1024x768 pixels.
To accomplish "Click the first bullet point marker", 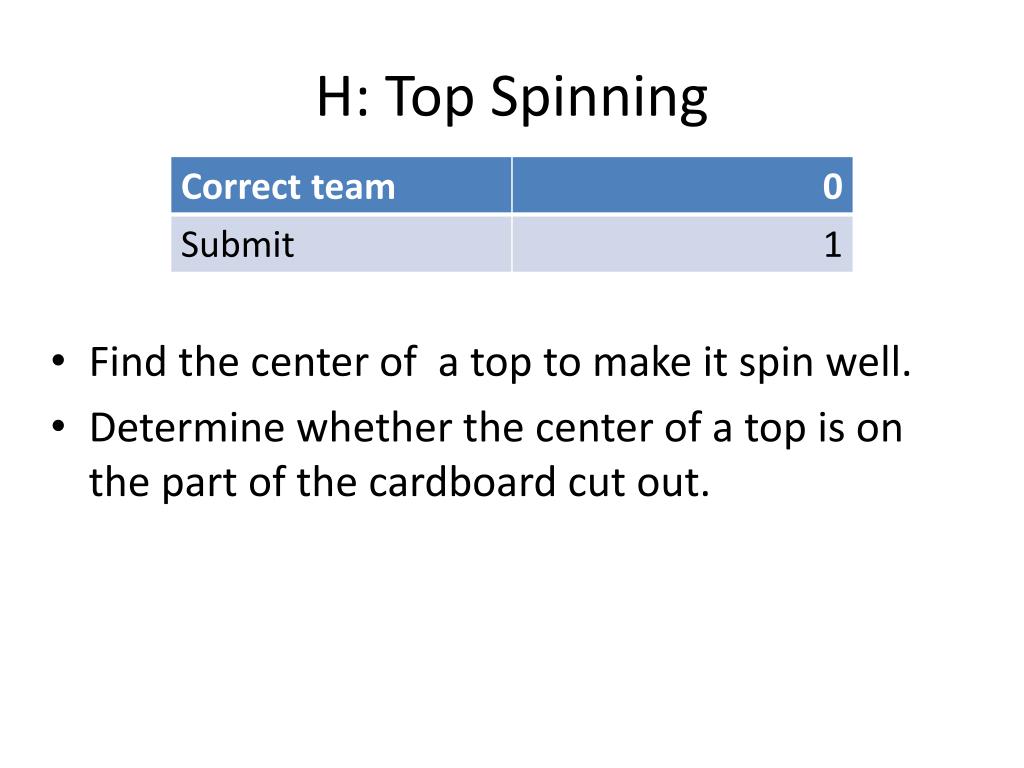I will point(59,360).
